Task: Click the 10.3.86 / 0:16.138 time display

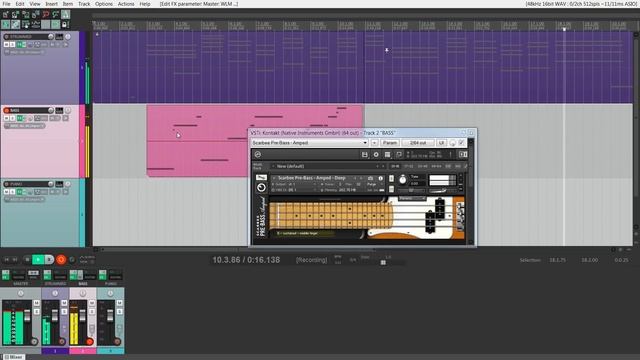Action: [x=246, y=260]
